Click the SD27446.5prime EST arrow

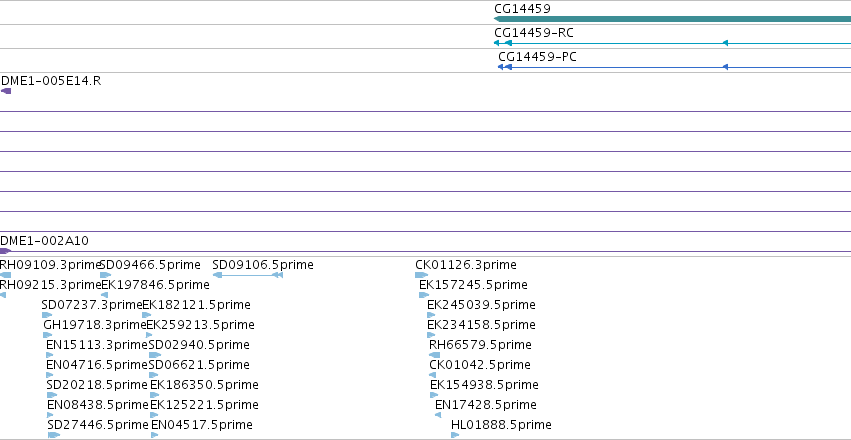[x=54, y=435]
